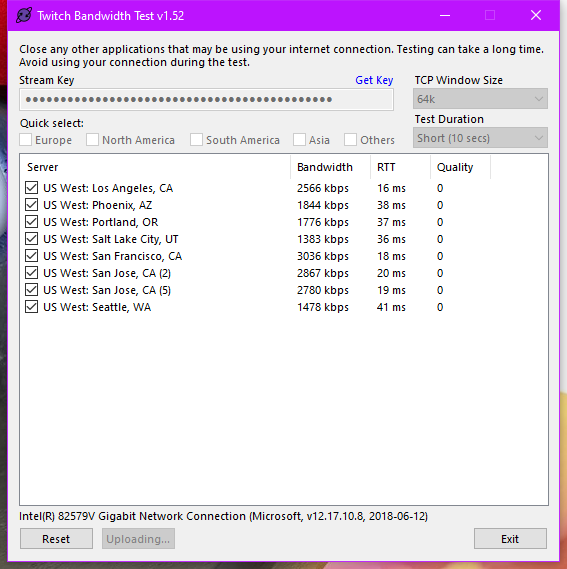The width and height of the screenshot is (567, 569).
Task: Sort by the Bandwidth column header
Action: (x=330, y=167)
